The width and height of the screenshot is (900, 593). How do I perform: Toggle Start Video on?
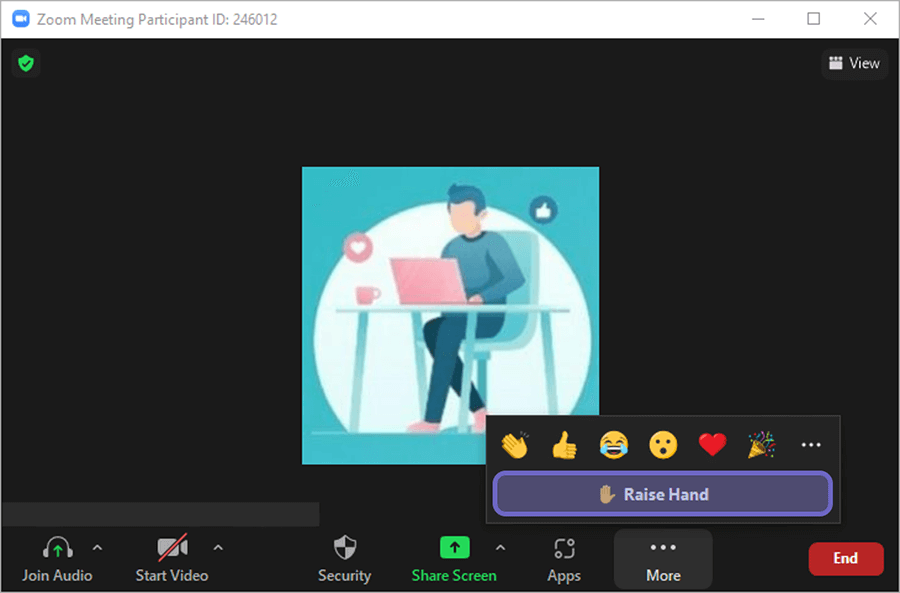click(170, 558)
